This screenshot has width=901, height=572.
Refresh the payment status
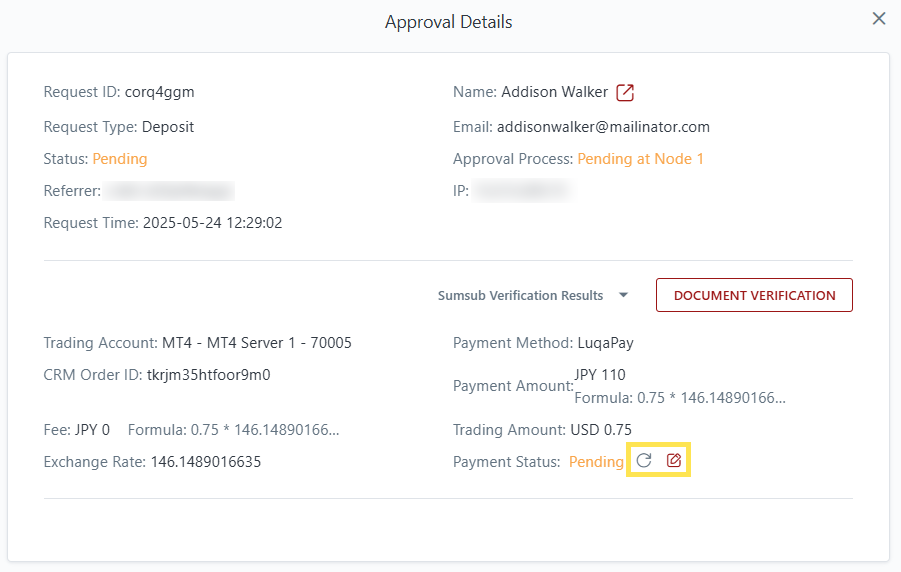click(644, 460)
